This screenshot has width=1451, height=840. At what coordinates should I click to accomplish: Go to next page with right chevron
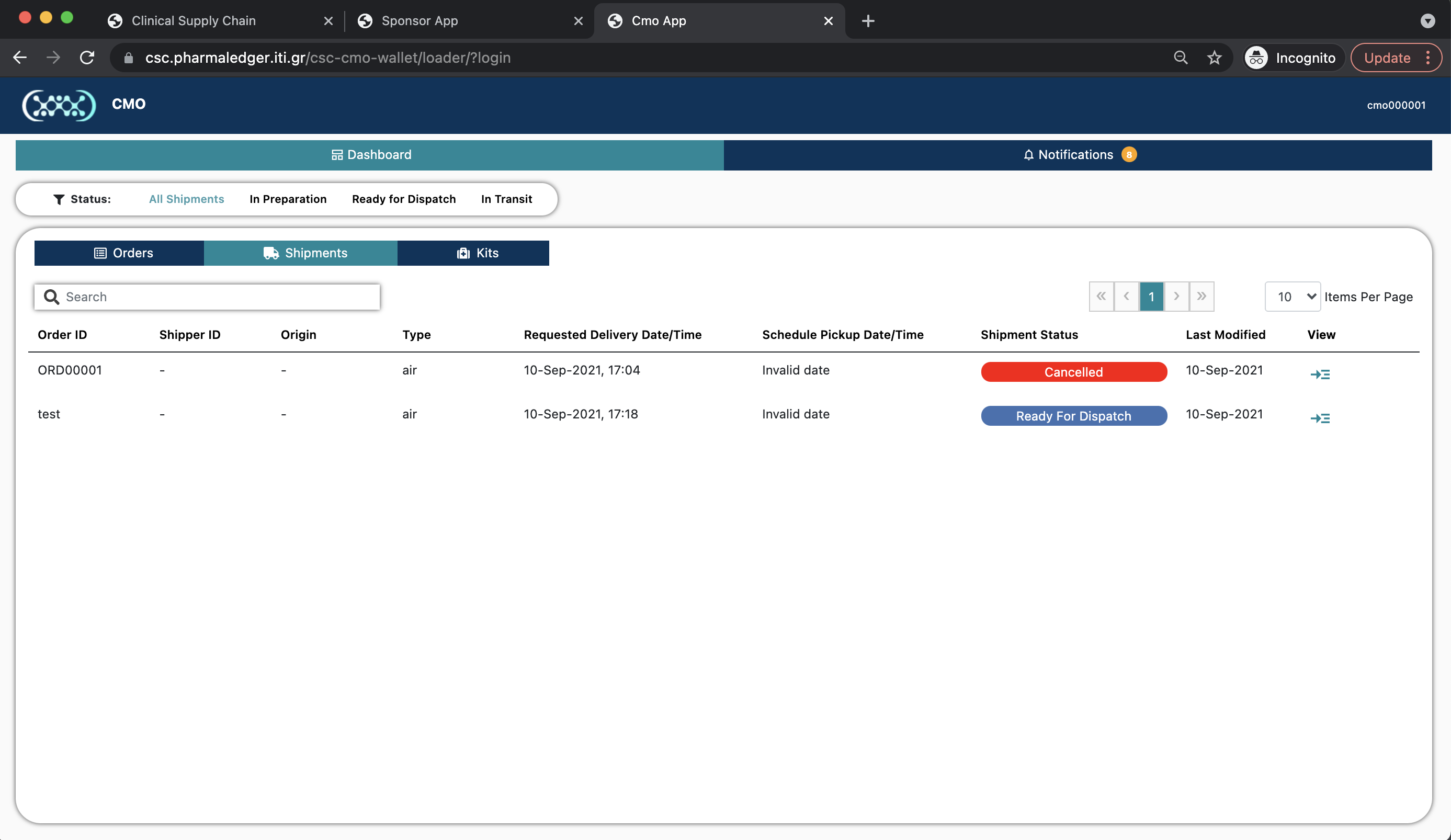coord(1176,297)
